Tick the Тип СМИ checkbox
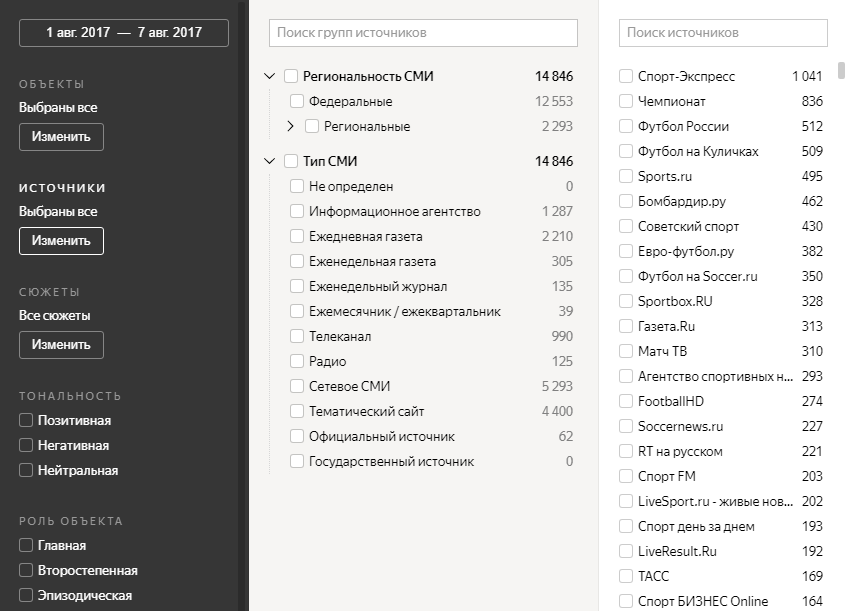 pyautogui.click(x=291, y=161)
